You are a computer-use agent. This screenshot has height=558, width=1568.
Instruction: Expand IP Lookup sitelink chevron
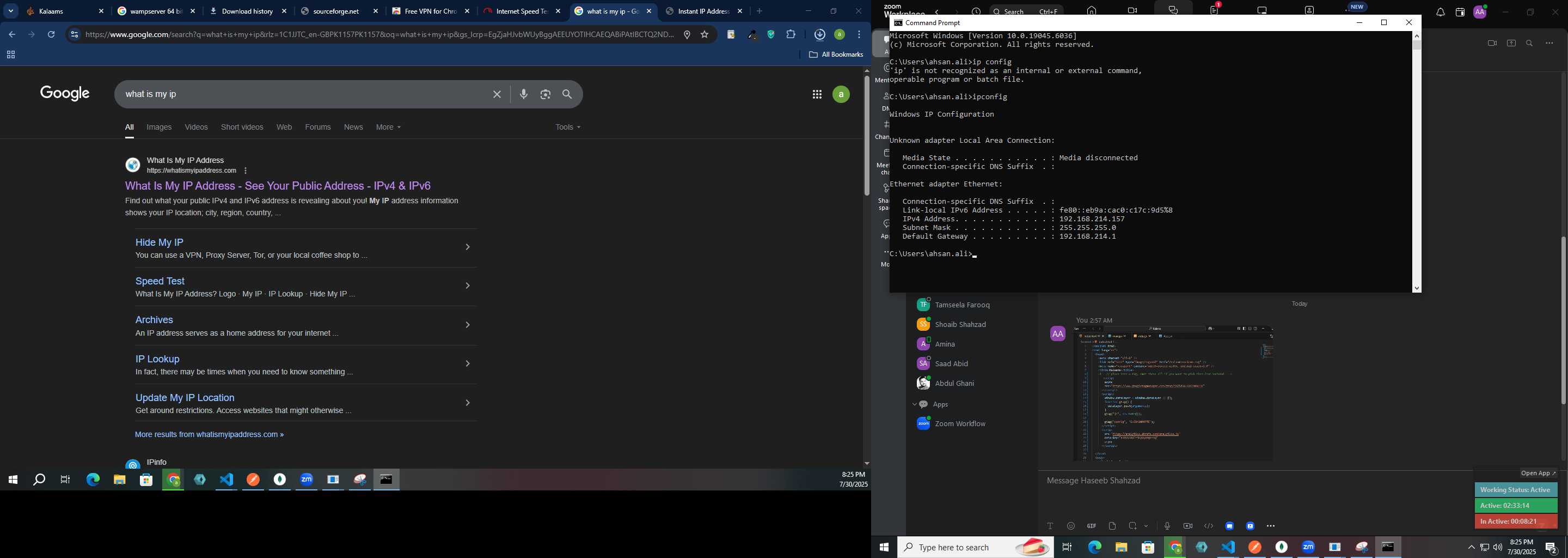tap(468, 363)
